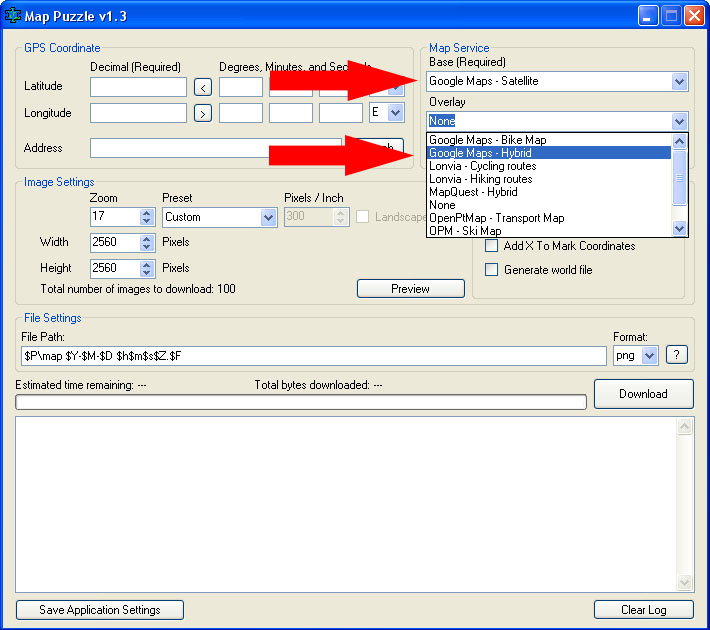This screenshot has width=710, height=630.
Task: Click the Longitude degrees input box
Action: (241, 113)
